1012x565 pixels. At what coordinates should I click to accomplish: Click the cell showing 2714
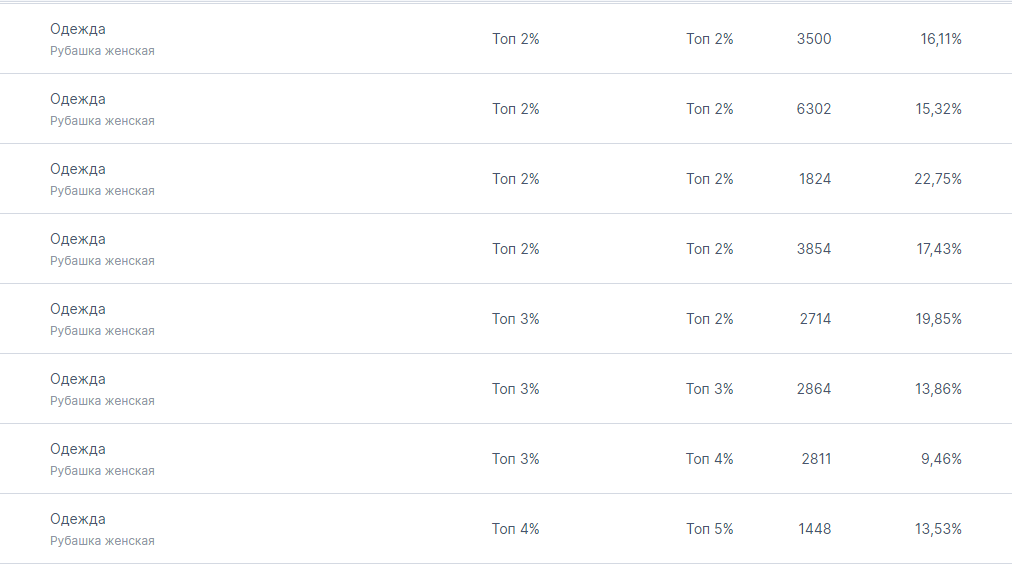814,319
